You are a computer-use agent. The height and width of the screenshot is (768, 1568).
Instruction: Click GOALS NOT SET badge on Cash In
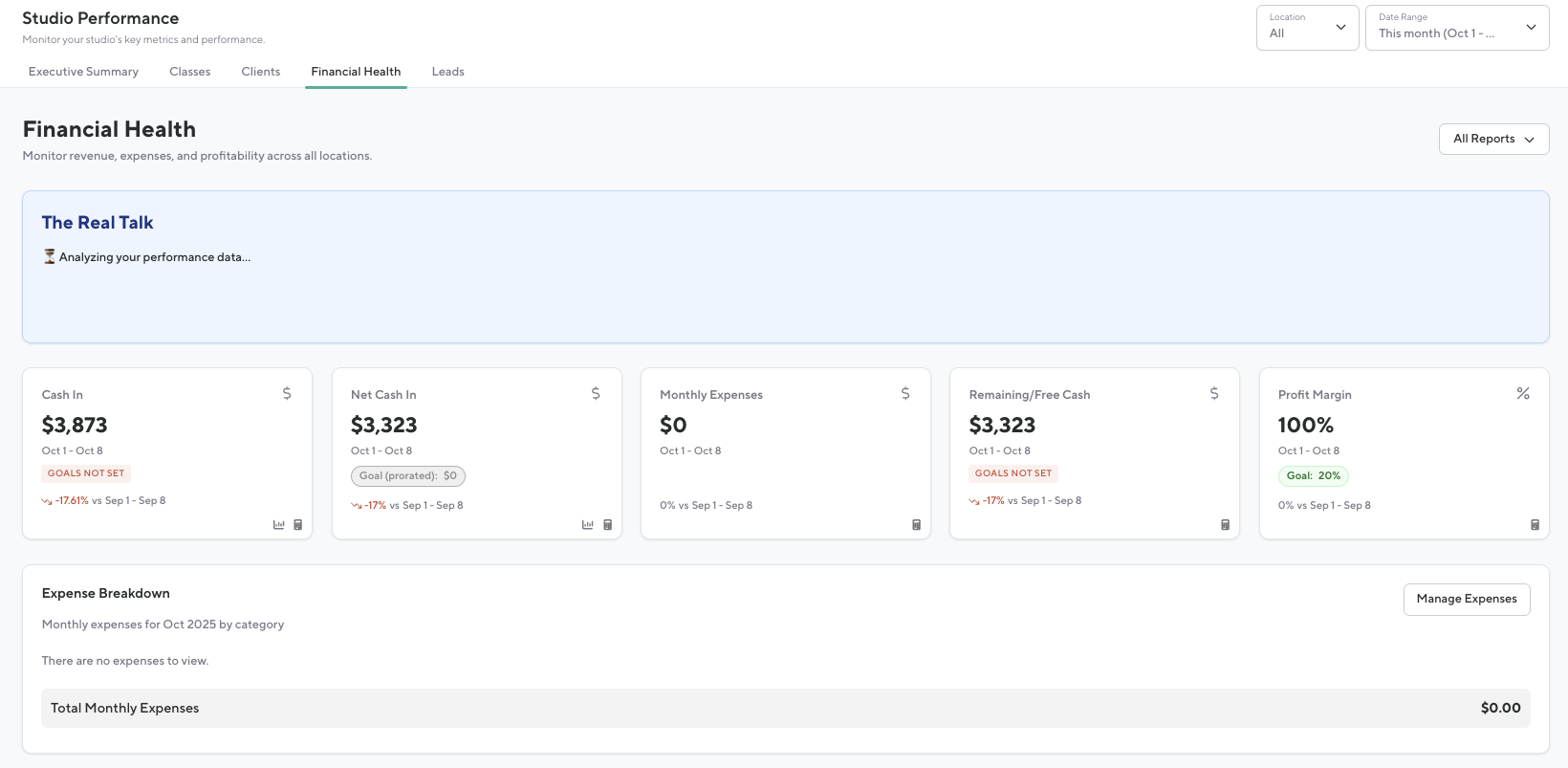86,473
